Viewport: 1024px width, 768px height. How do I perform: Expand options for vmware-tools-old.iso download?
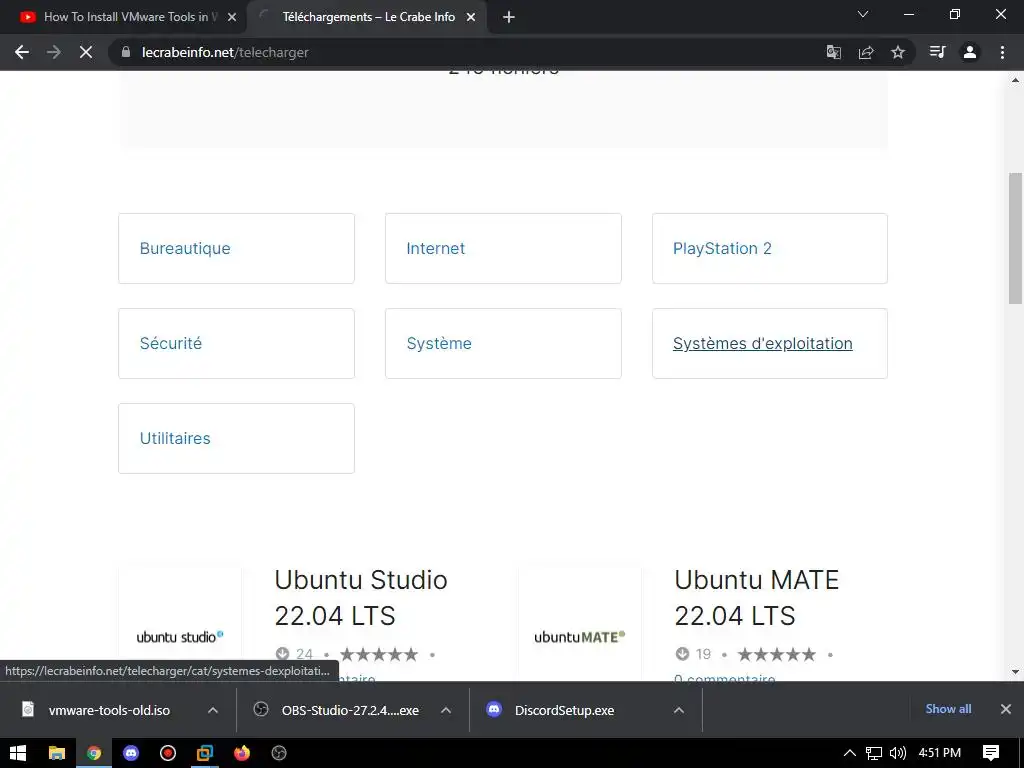[x=213, y=710]
